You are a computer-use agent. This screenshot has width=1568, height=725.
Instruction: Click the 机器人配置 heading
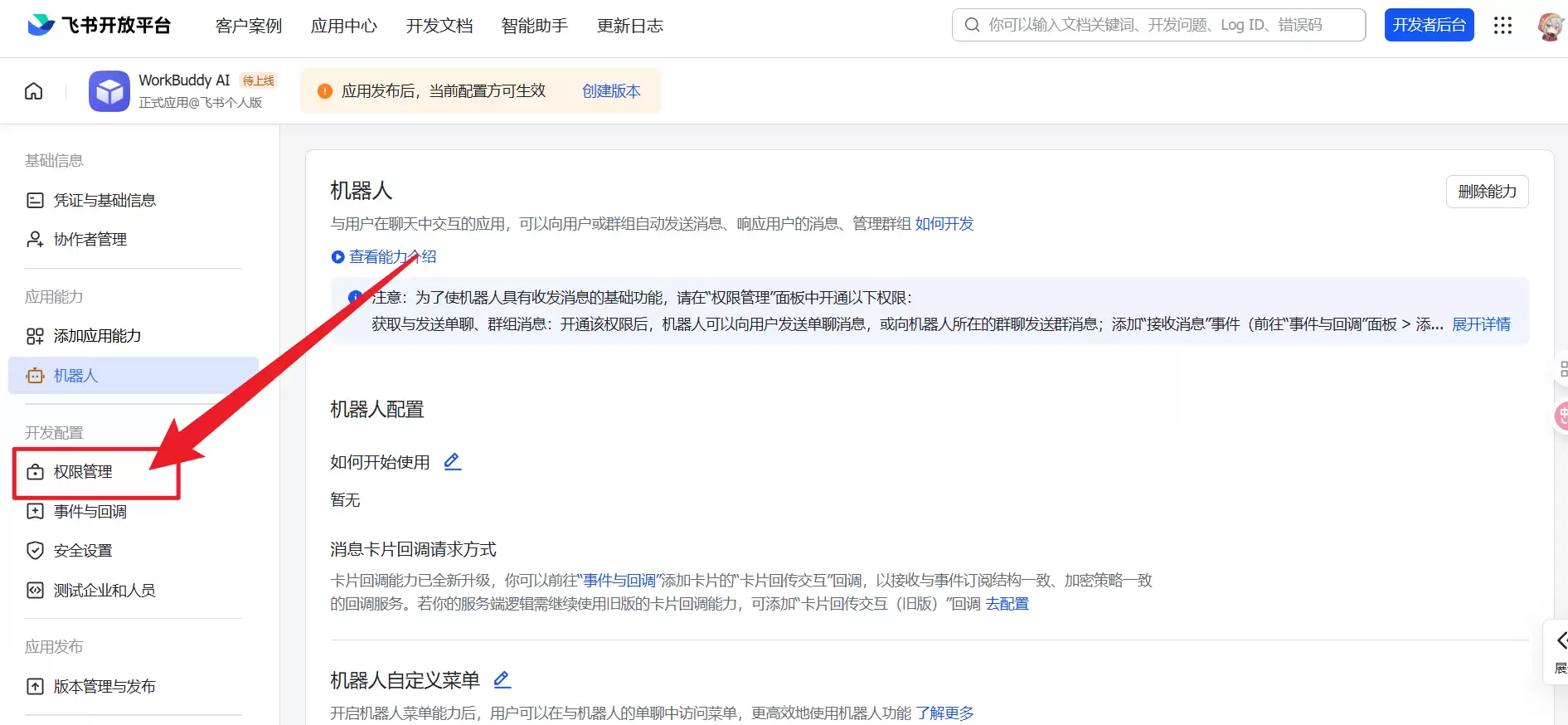pyautogui.click(x=377, y=410)
